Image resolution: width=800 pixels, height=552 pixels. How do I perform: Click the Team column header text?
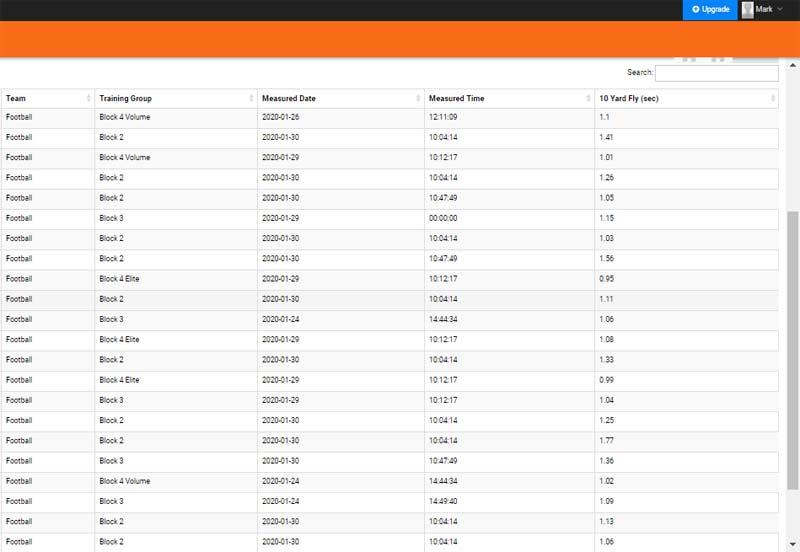click(x=16, y=98)
